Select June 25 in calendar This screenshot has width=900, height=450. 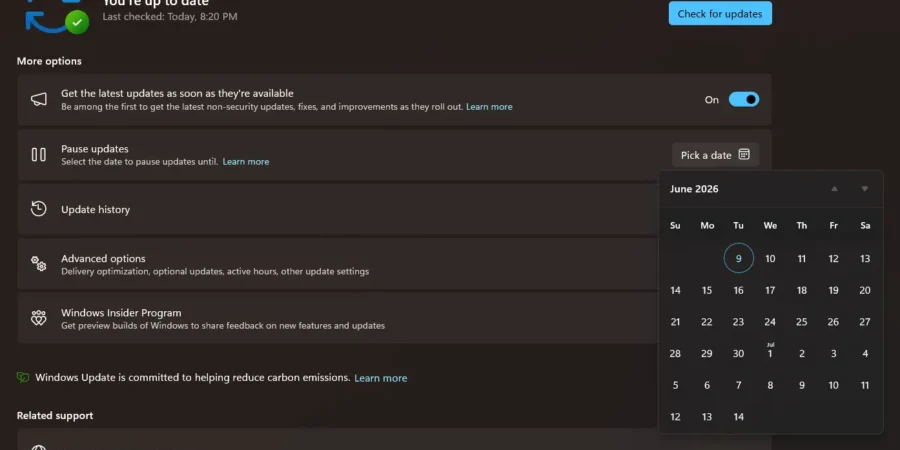(802, 322)
